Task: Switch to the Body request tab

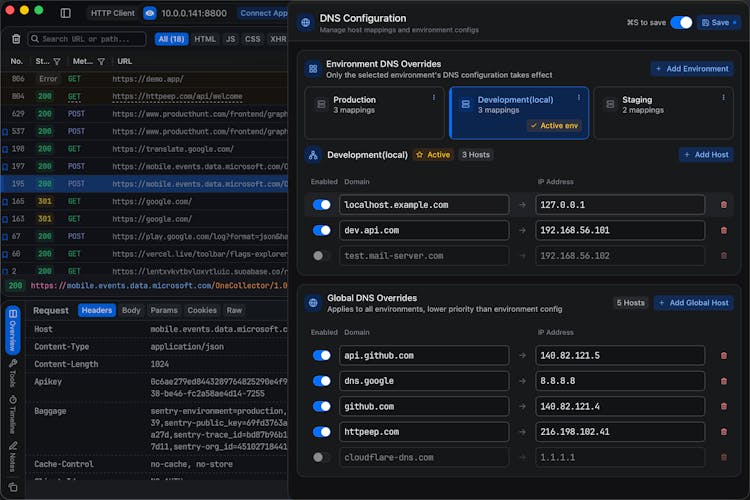Action: click(131, 311)
